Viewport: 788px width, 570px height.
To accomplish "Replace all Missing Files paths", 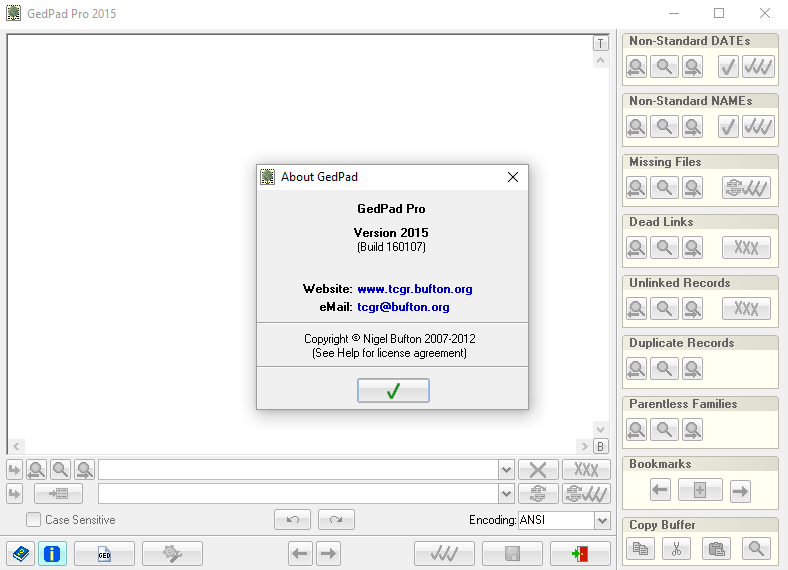I will 746,188.
